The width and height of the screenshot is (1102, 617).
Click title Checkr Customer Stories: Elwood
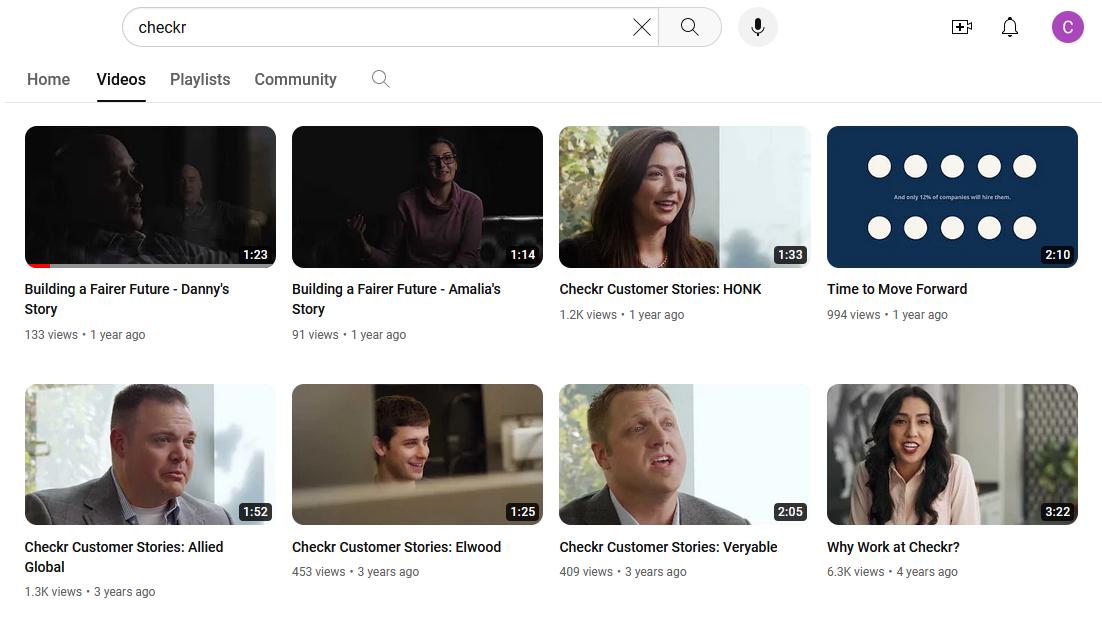(x=396, y=547)
